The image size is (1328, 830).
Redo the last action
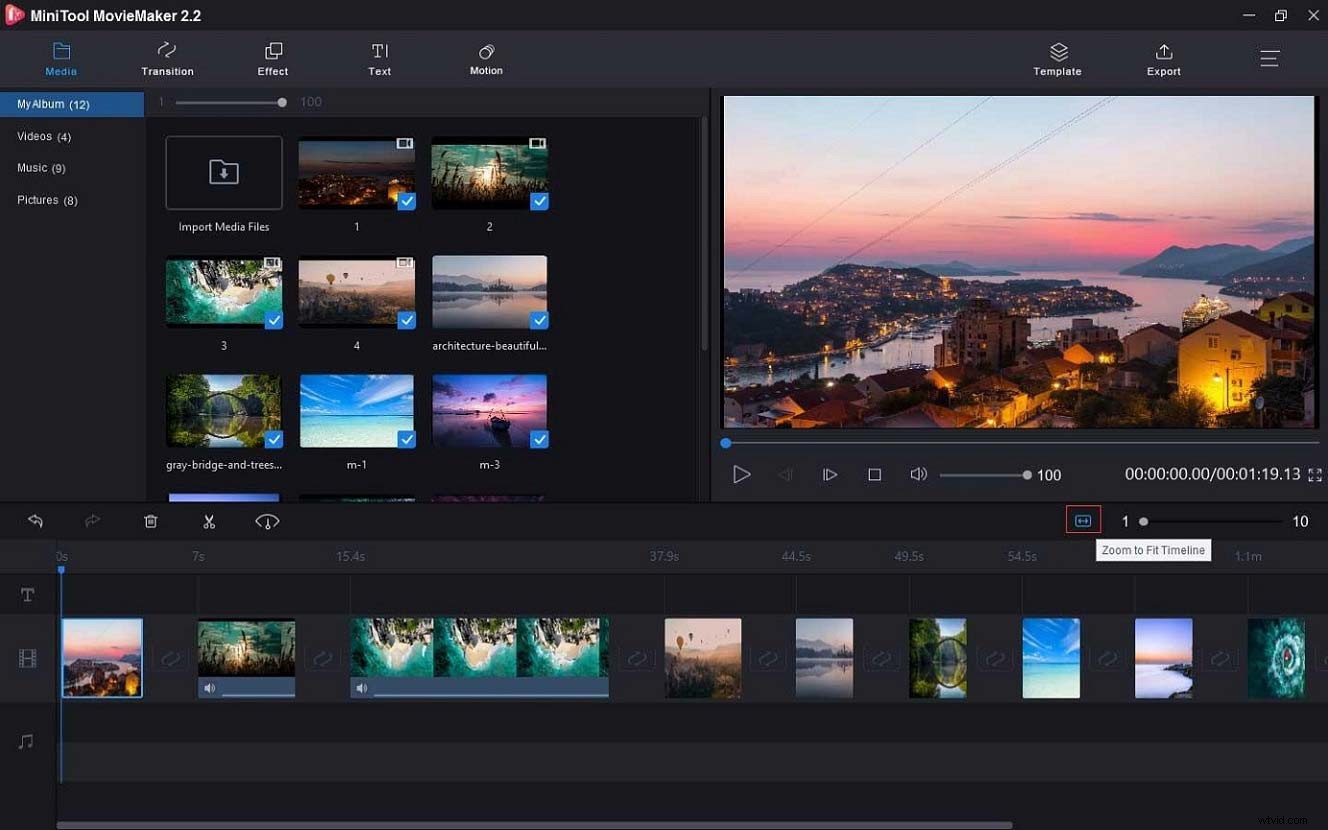(92, 521)
